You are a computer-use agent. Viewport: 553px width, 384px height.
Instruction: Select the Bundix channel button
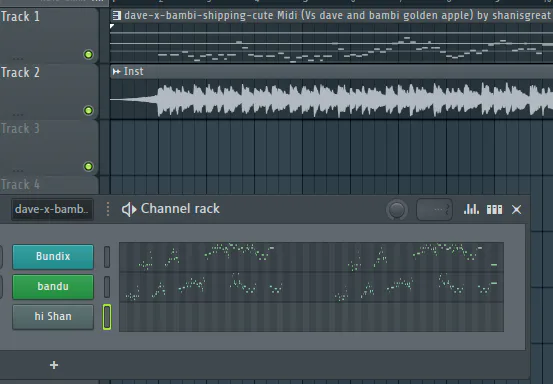tap(53, 257)
